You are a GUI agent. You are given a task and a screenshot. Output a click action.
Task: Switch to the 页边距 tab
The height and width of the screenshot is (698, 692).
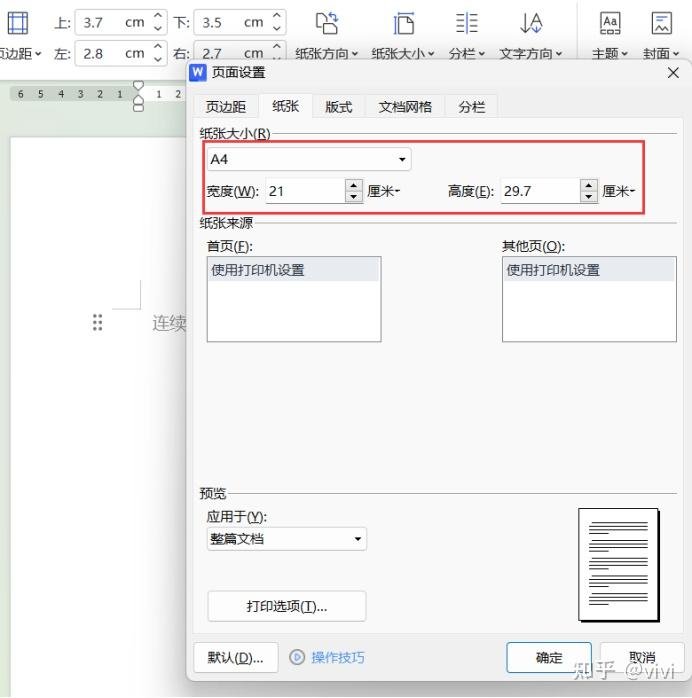226,107
